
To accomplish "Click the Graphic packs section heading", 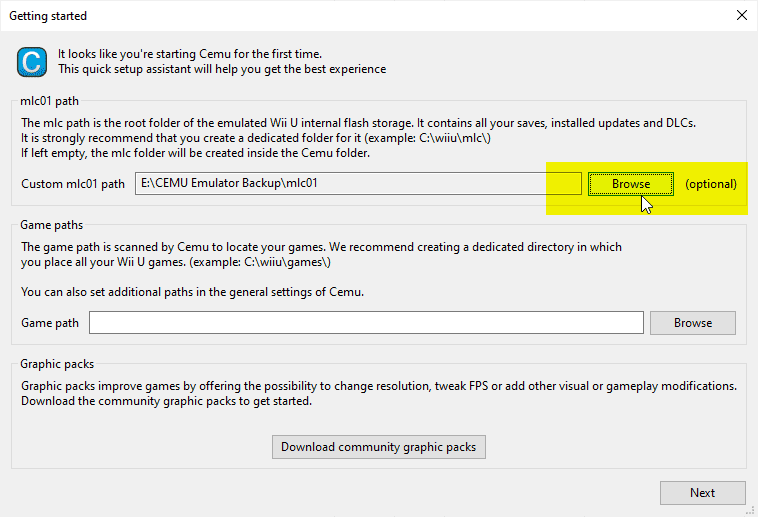I will tap(57, 365).
